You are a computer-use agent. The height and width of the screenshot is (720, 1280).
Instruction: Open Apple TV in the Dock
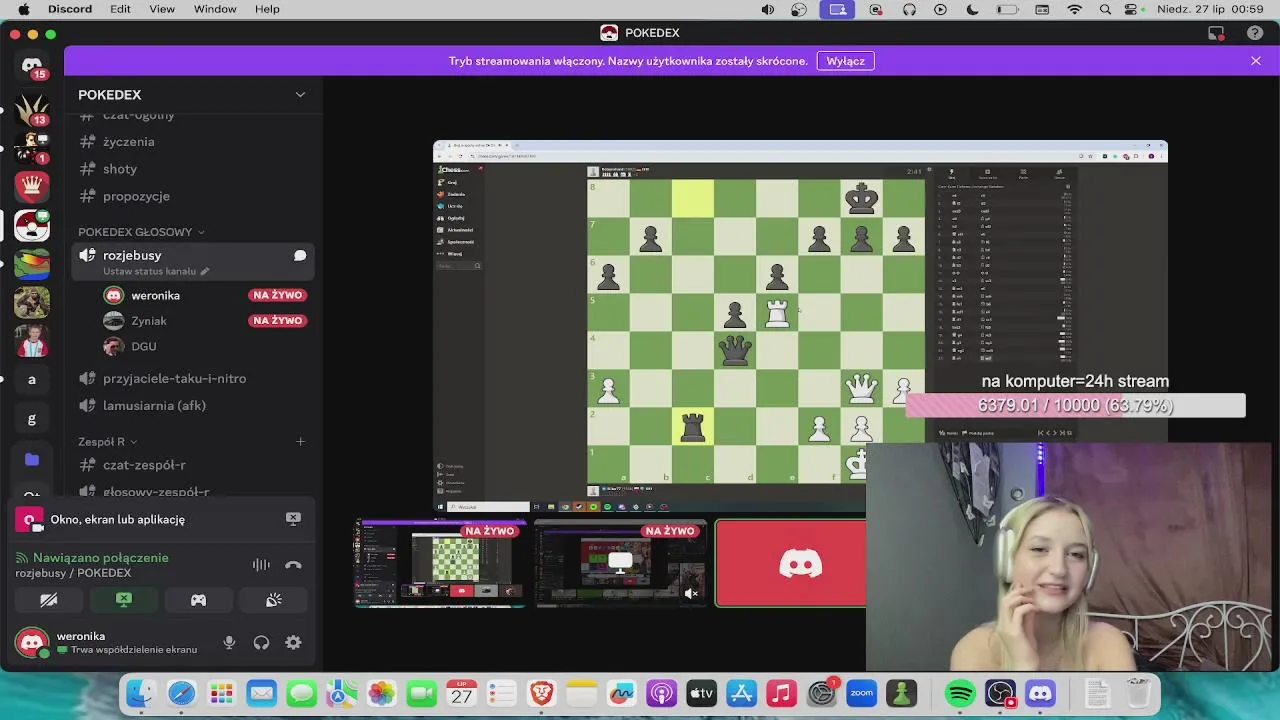click(x=701, y=693)
